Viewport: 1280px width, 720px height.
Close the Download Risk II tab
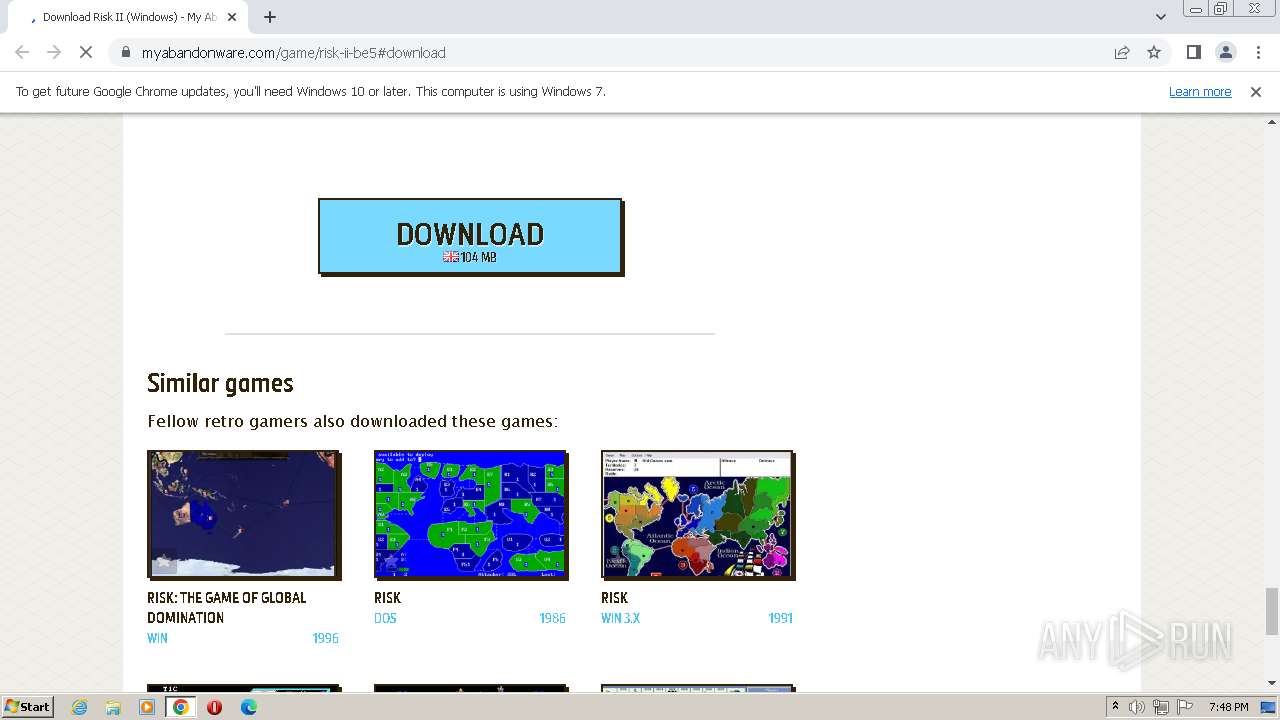pos(233,17)
